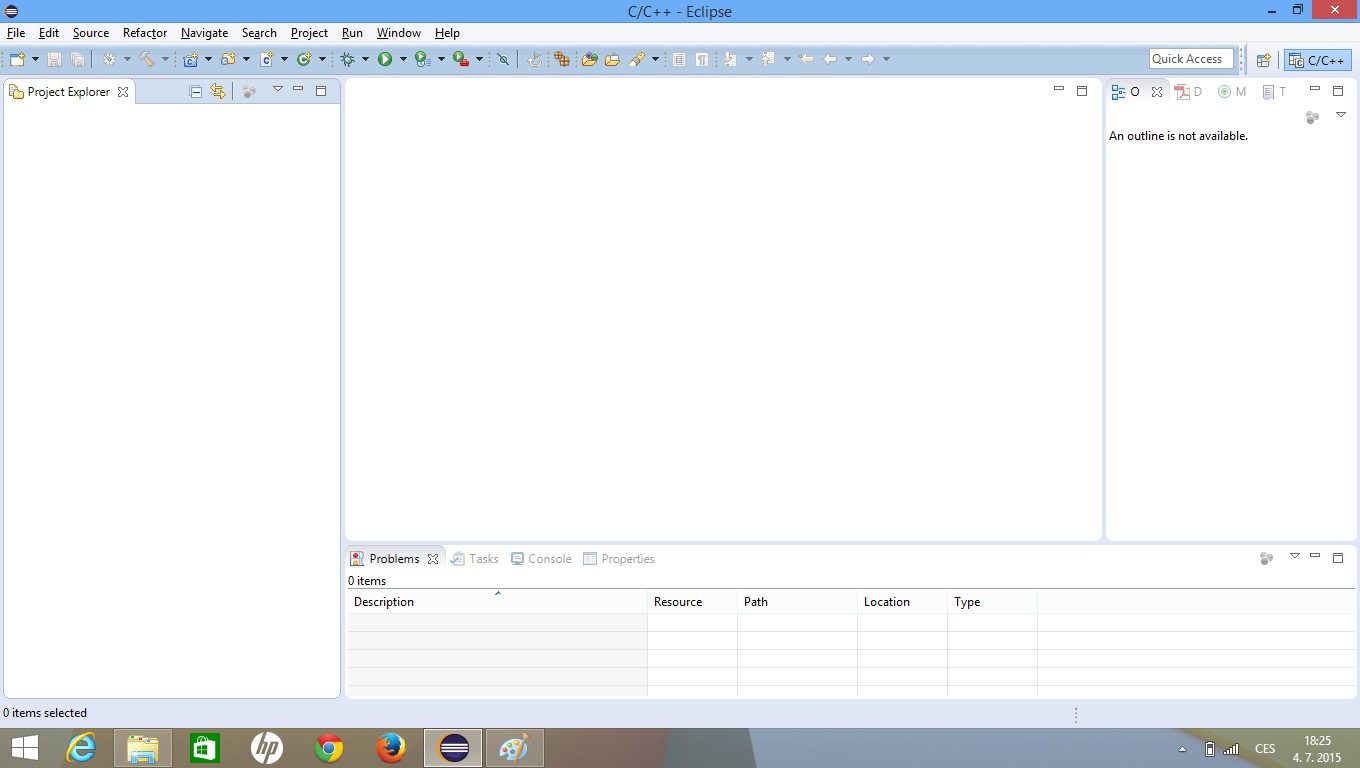Click the green Run button icon
This screenshot has height=768, width=1360.
(385, 60)
